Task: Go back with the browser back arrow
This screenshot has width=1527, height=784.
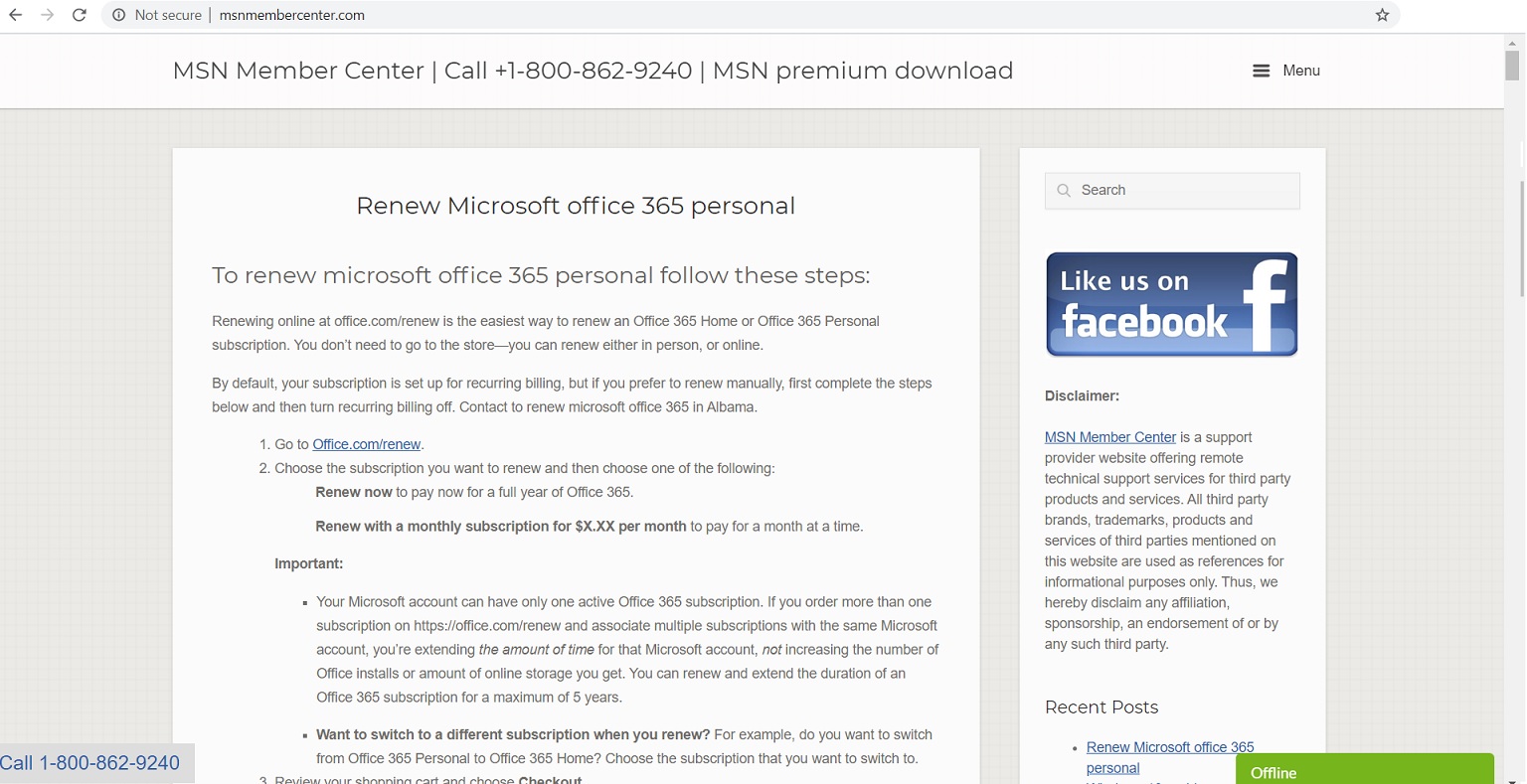Action: click(15, 15)
